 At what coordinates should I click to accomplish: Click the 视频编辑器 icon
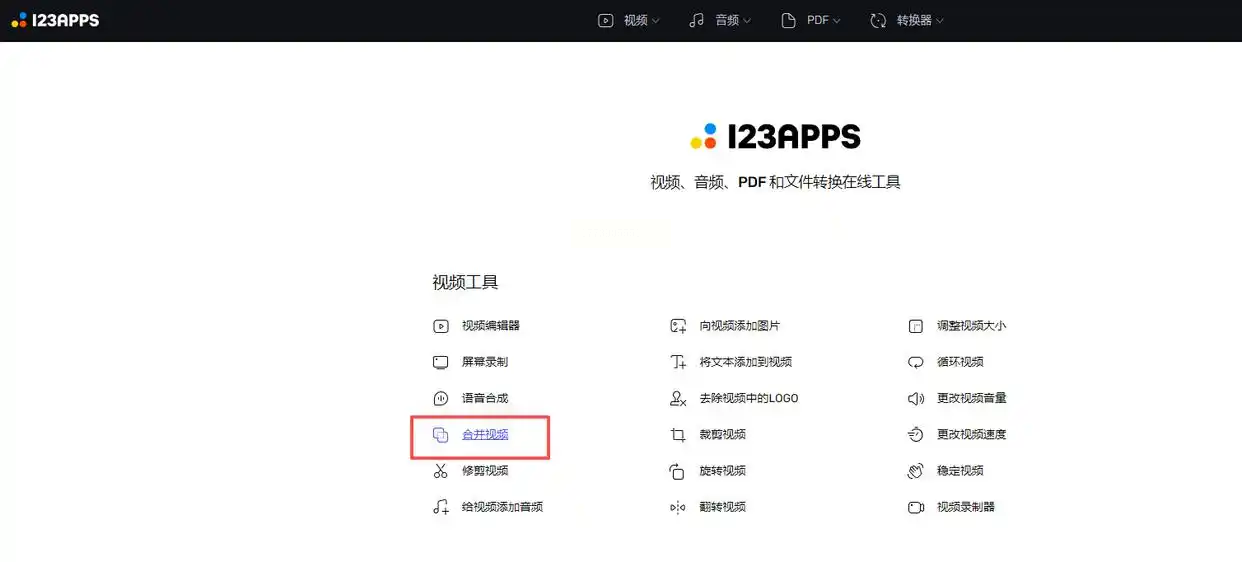441,326
